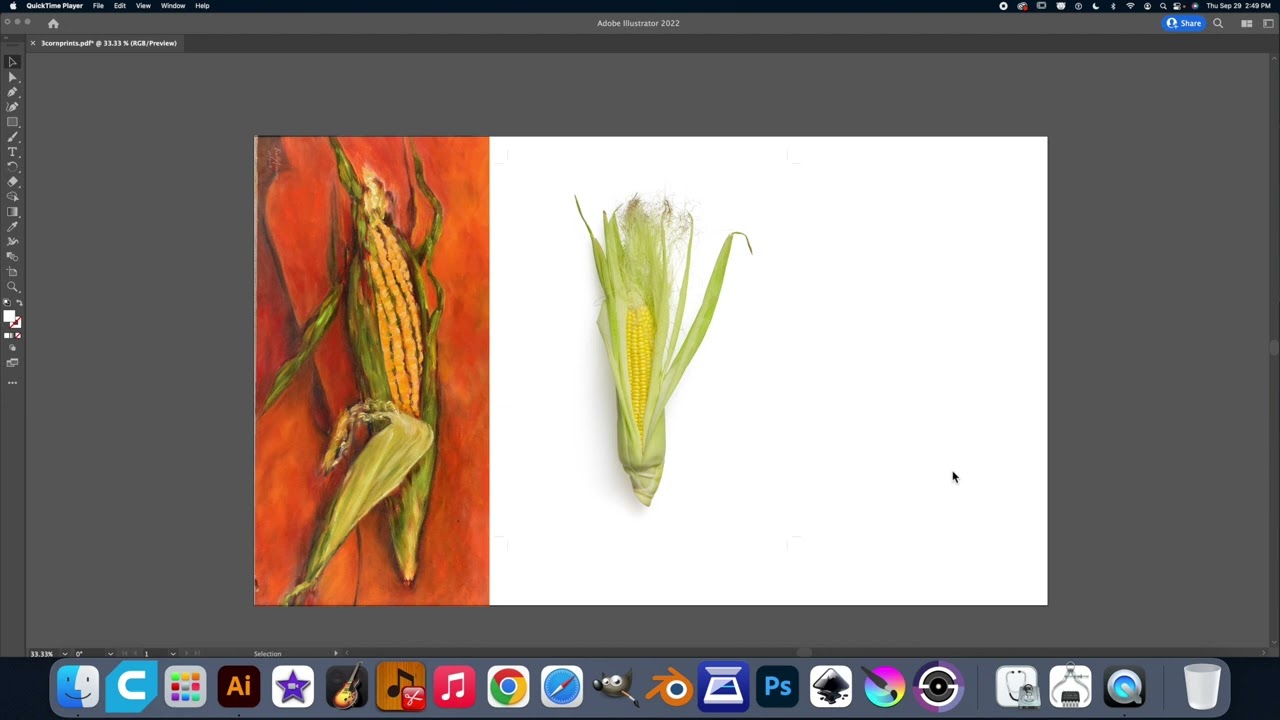
Task: Select the Curvature tool
Action: [13, 107]
